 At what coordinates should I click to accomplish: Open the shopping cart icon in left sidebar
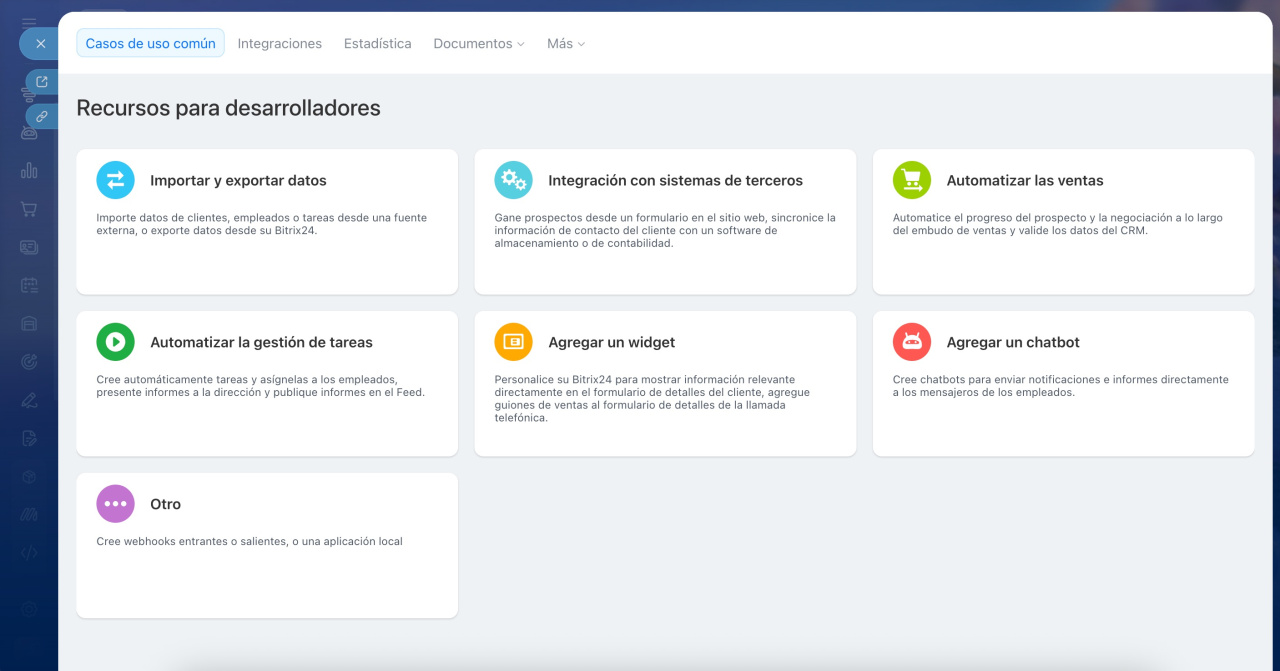29,209
